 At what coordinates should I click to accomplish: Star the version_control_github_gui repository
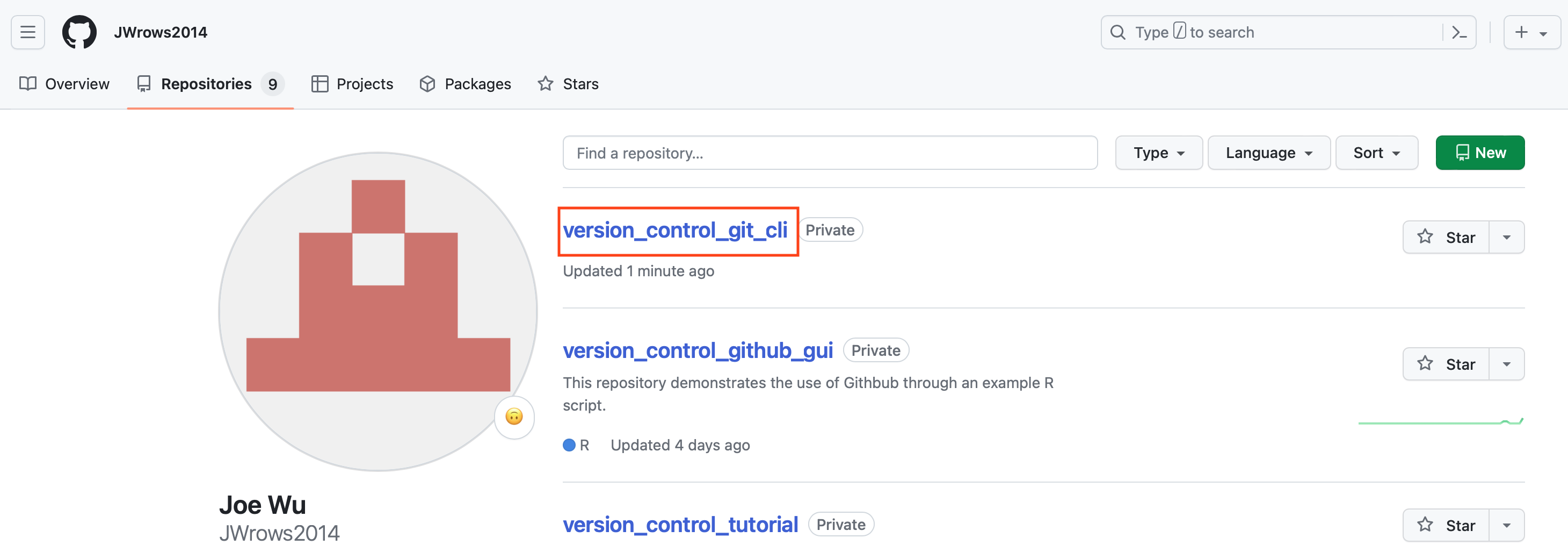coord(1446,364)
